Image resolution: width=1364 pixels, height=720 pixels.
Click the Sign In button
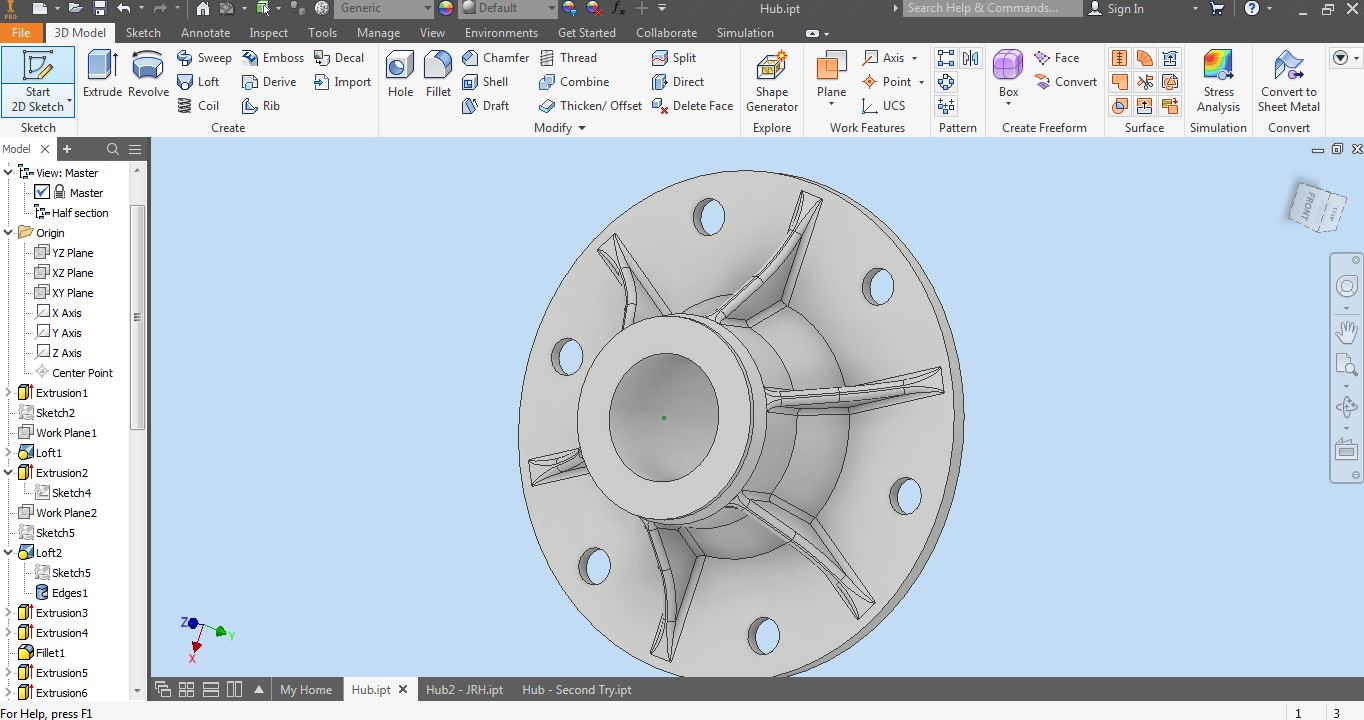pos(1116,9)
